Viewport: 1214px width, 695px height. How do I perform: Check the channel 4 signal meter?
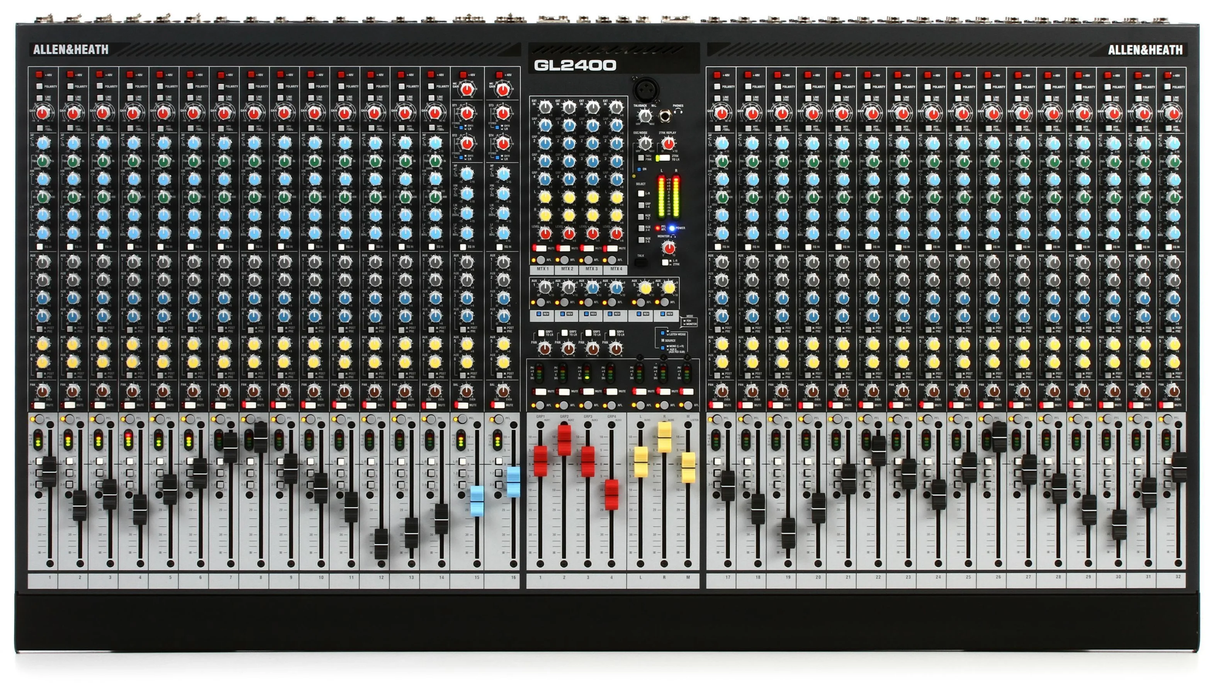click(x=127, y=440)
